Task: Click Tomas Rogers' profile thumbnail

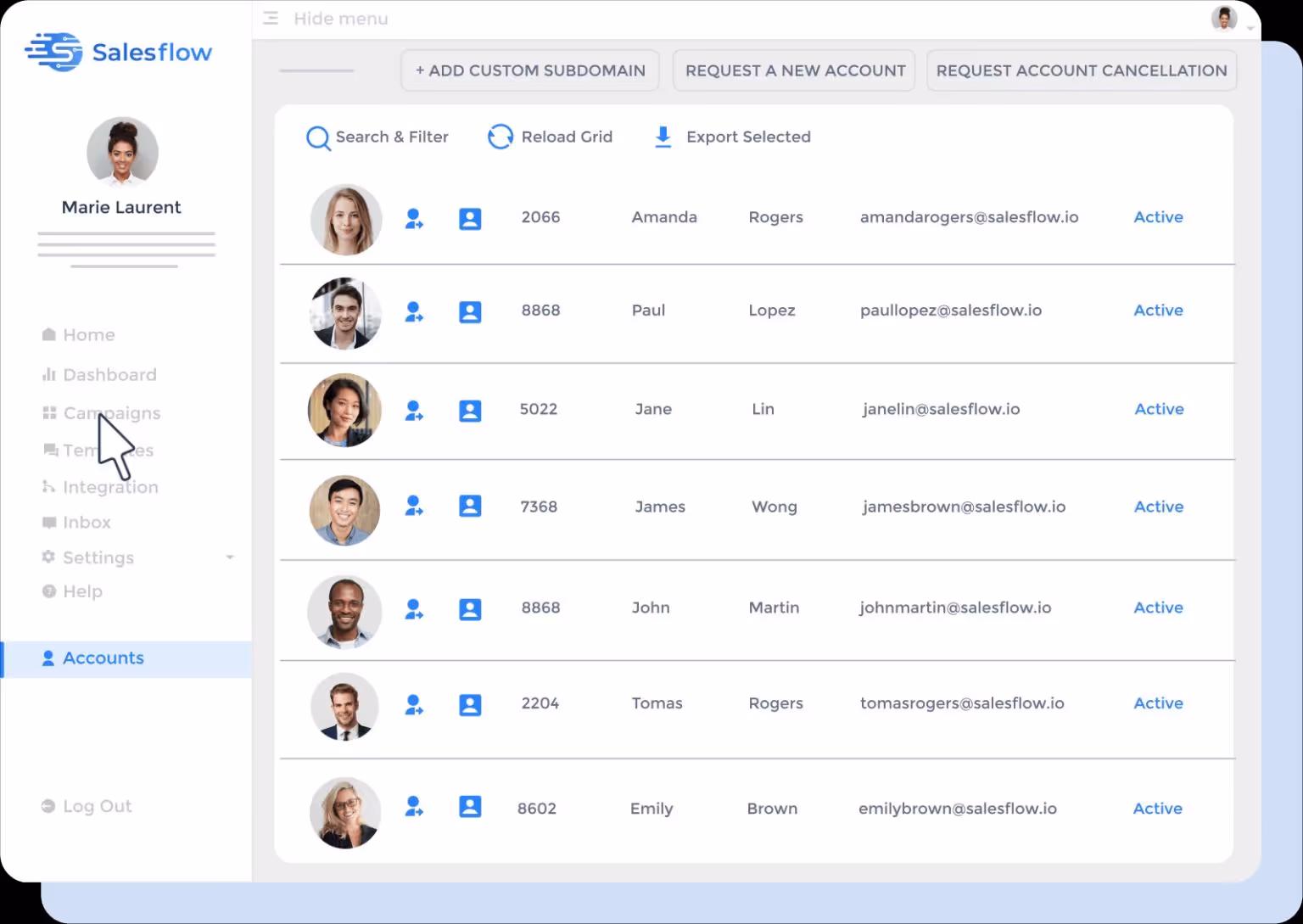Action: point(344,707)
